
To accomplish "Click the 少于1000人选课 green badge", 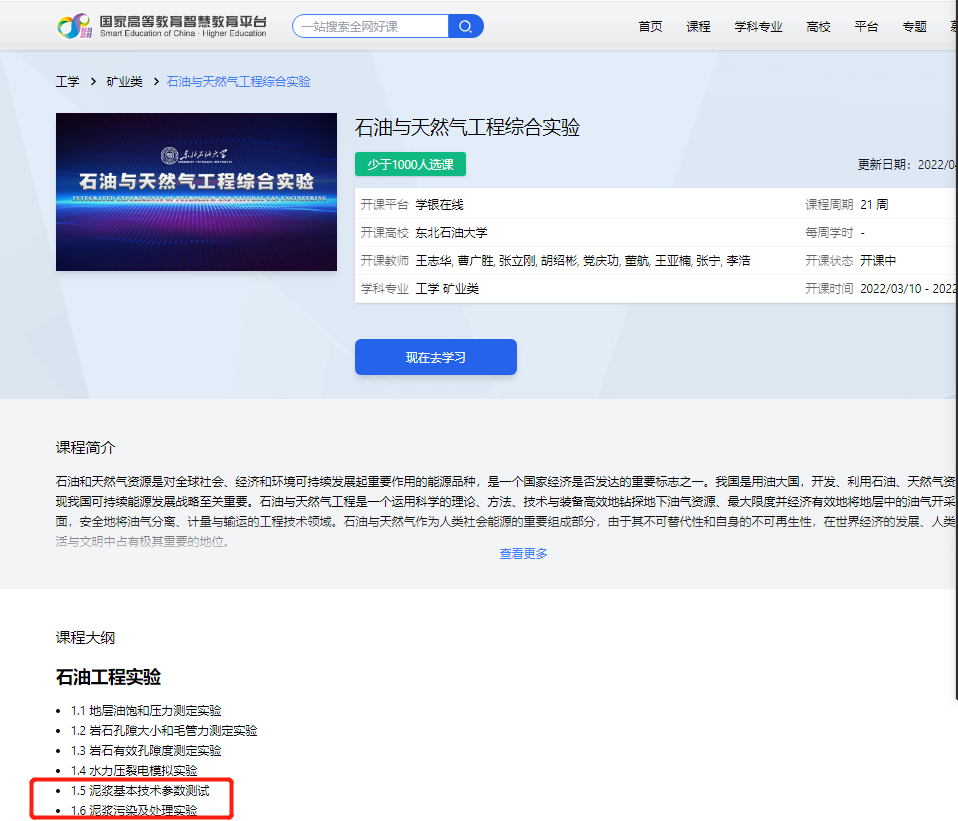I will (410, 164).
